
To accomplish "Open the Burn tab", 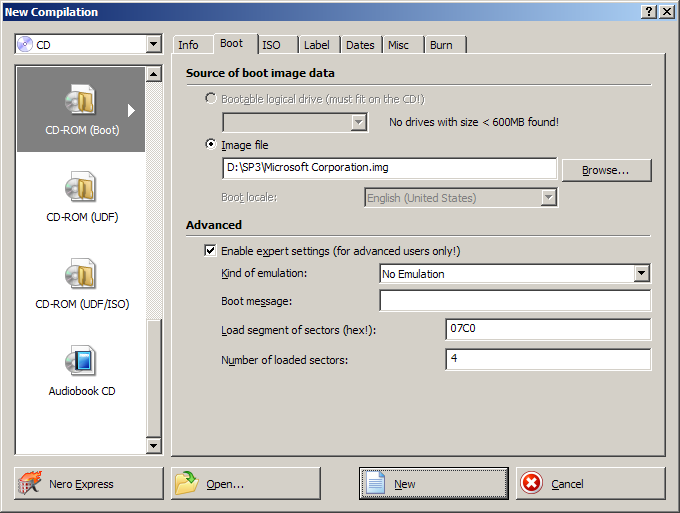I will [x=440, y=45].
